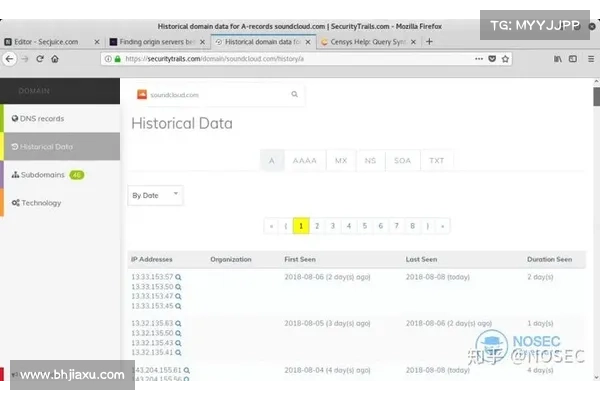Show site information icon in address bar

tap(108, 59)
